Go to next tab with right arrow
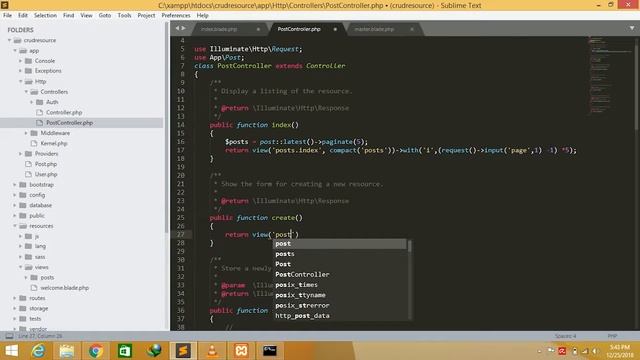640x360 pixels. 184,28
